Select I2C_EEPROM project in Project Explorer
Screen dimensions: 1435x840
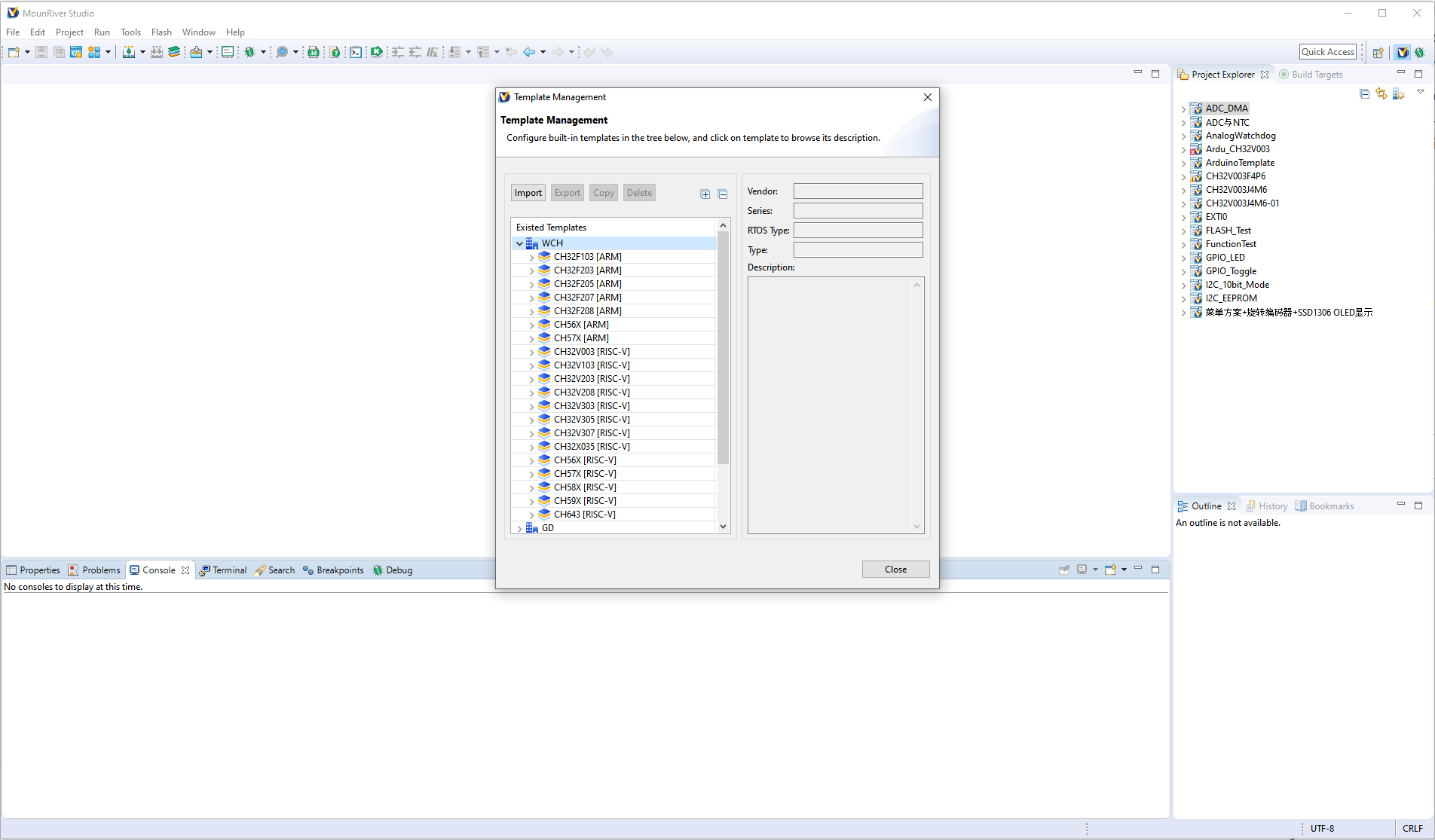coord(1231,298)
